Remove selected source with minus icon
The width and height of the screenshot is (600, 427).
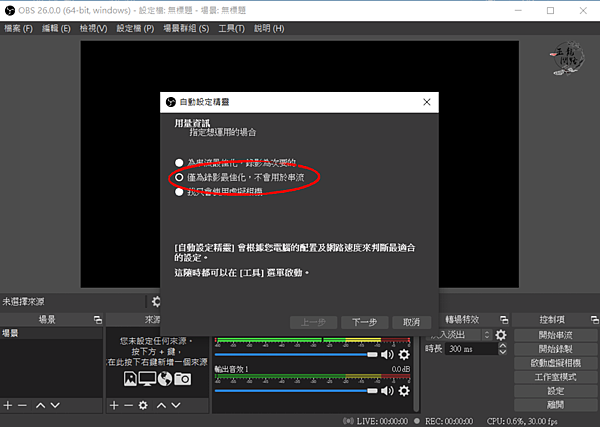click(129, 405)
